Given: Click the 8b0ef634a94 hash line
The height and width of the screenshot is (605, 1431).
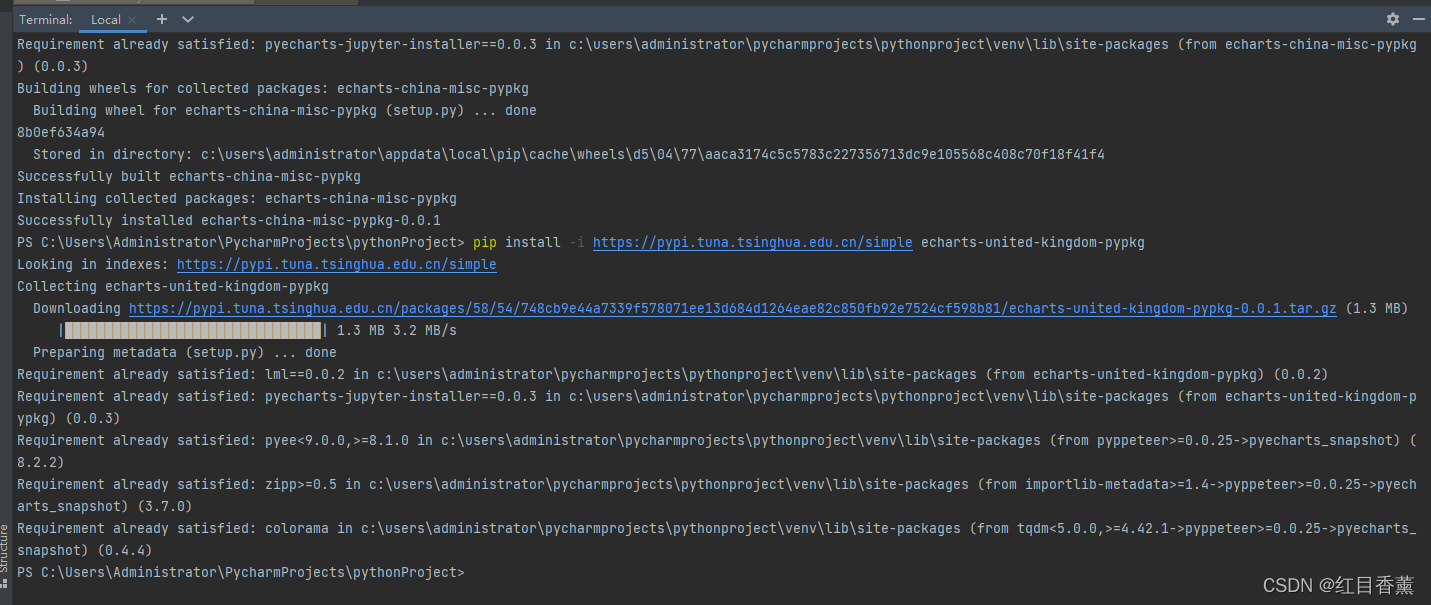Looking at the screenshot, I should 61,133.
